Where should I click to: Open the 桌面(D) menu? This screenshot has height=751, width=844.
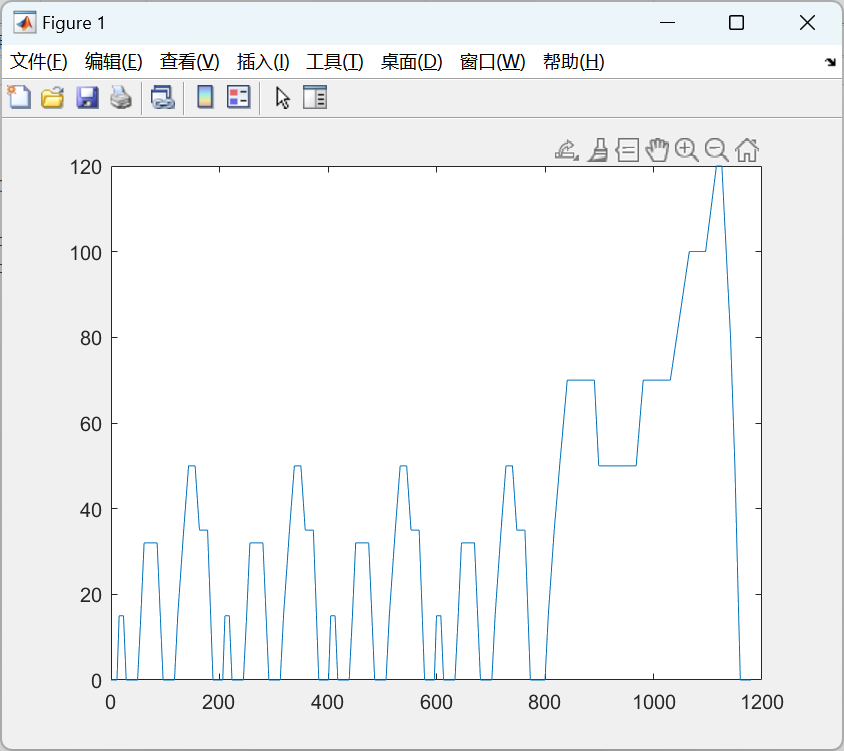412,62
